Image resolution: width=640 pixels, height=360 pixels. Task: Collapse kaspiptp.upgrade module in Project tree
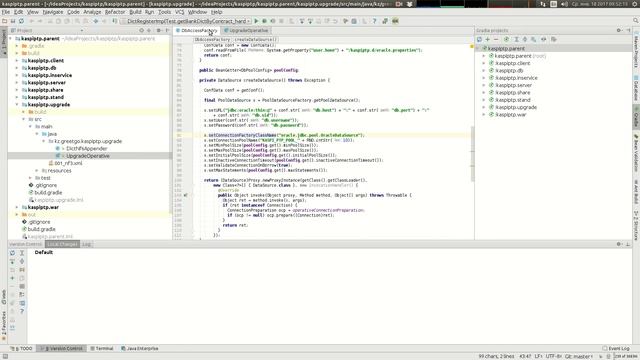tap(17, 104)
